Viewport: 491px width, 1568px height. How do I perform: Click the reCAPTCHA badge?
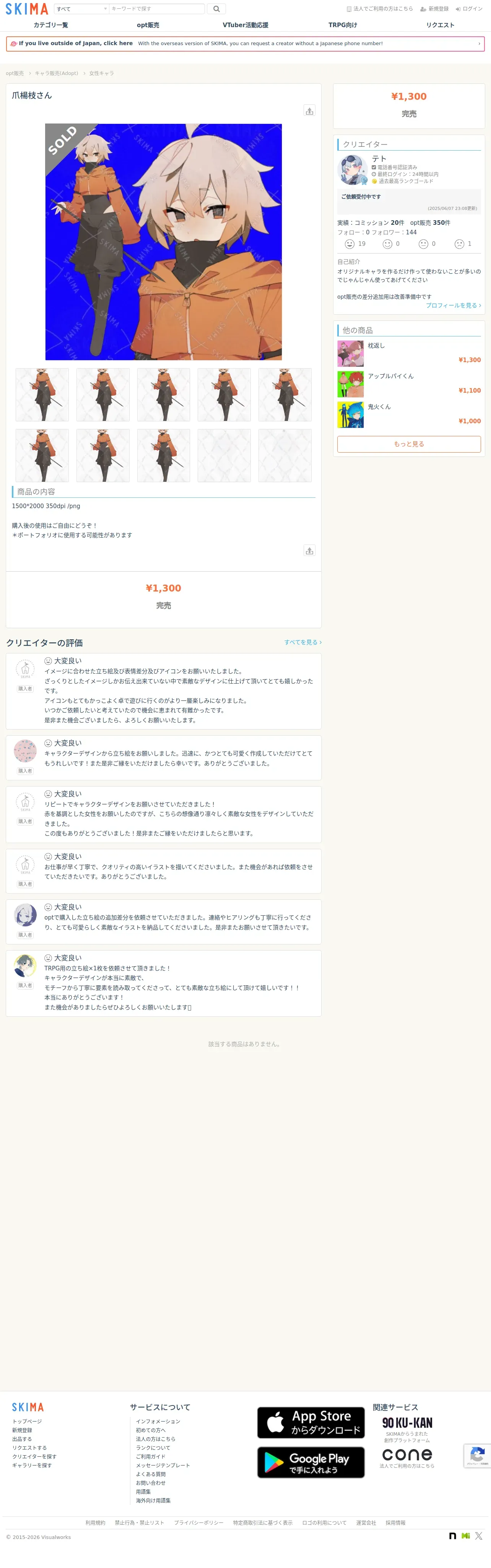point(478,1455)
